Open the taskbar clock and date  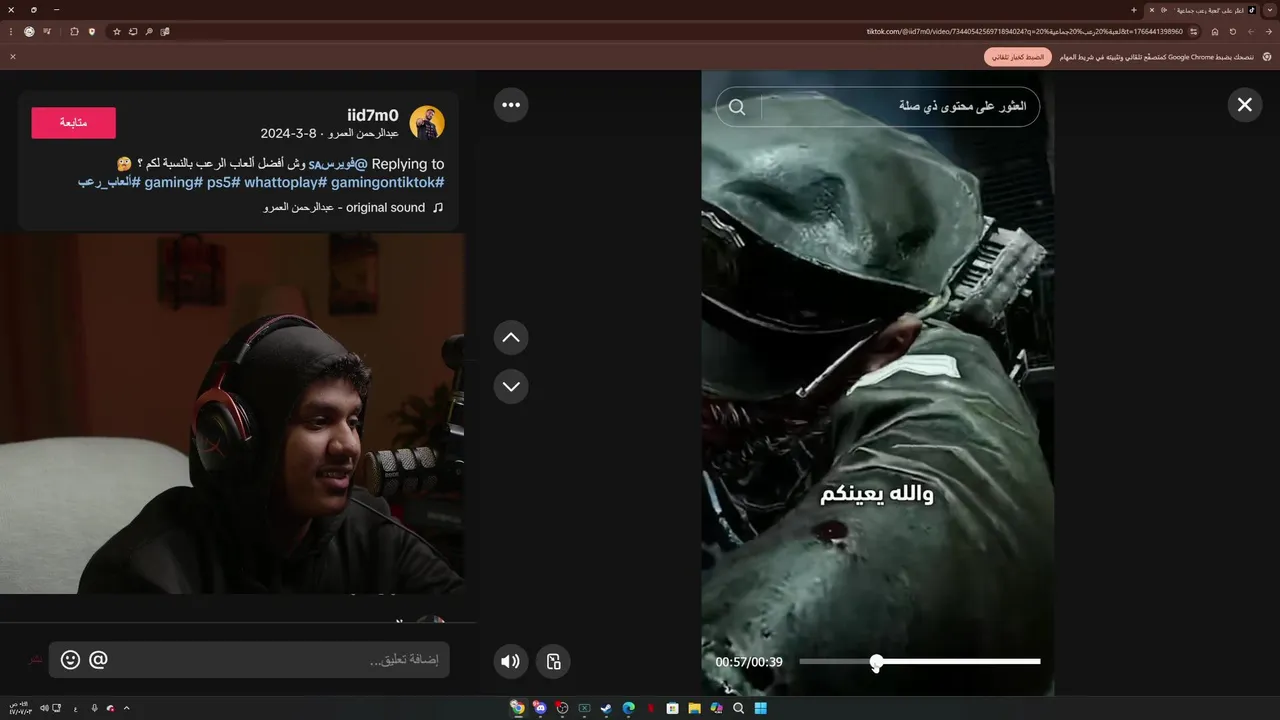pos(23,708)
